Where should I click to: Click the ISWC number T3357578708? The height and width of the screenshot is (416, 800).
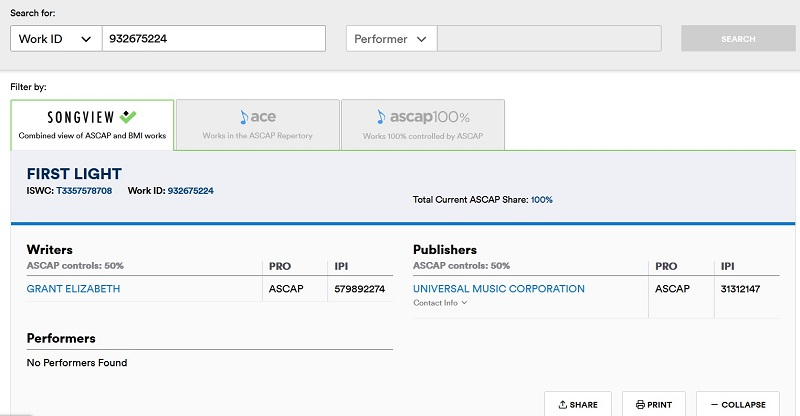(x=84, y=190)
